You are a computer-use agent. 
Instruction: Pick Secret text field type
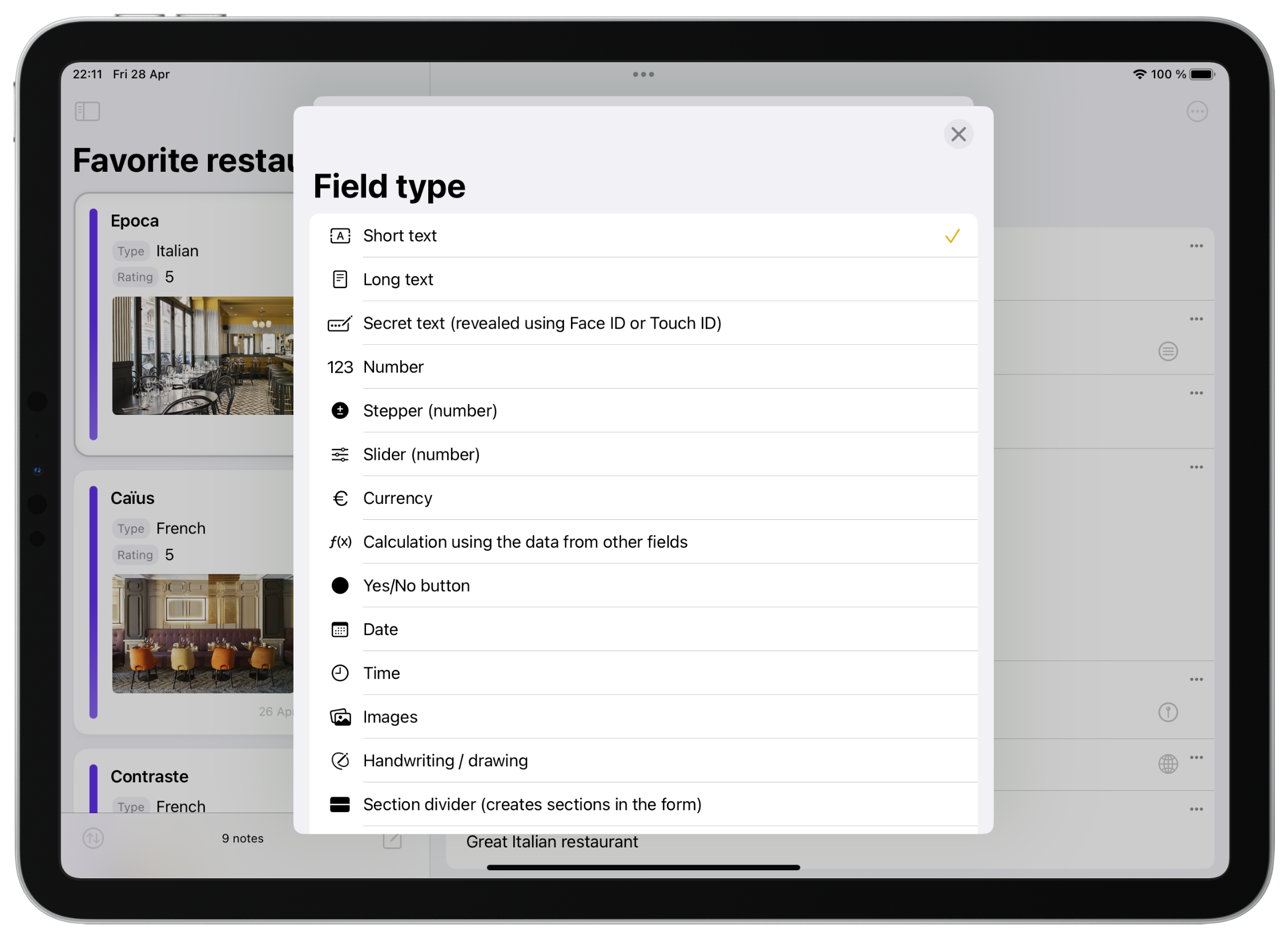click(x=643, y=324)
